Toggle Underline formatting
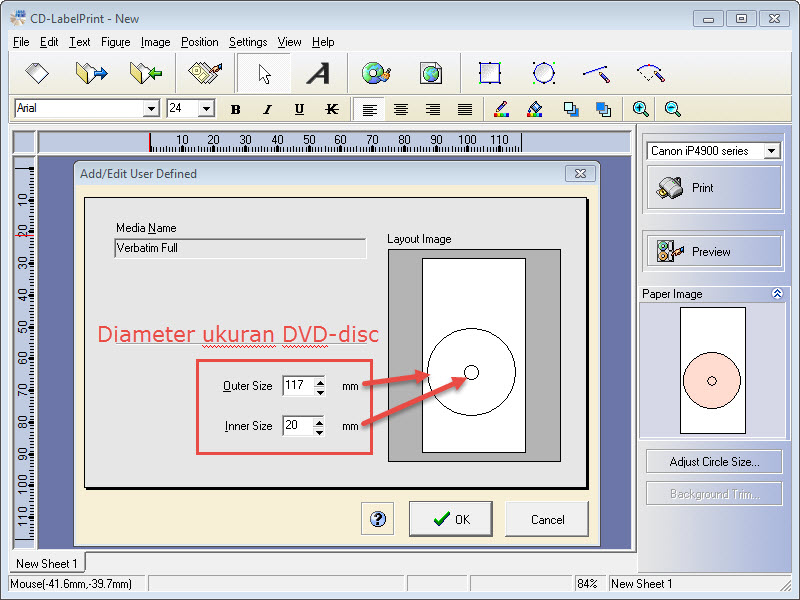 point(299,109)
